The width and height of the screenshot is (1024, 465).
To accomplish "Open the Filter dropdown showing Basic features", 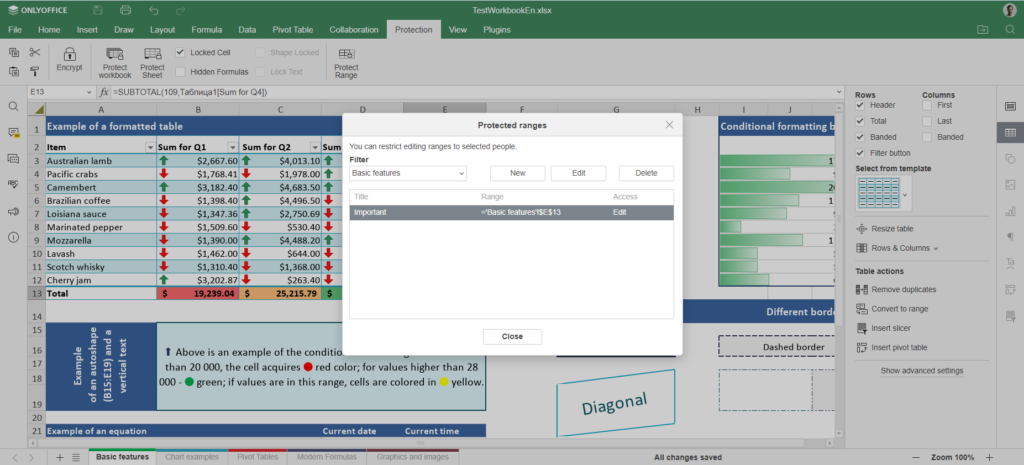I will tap(408, 173).
